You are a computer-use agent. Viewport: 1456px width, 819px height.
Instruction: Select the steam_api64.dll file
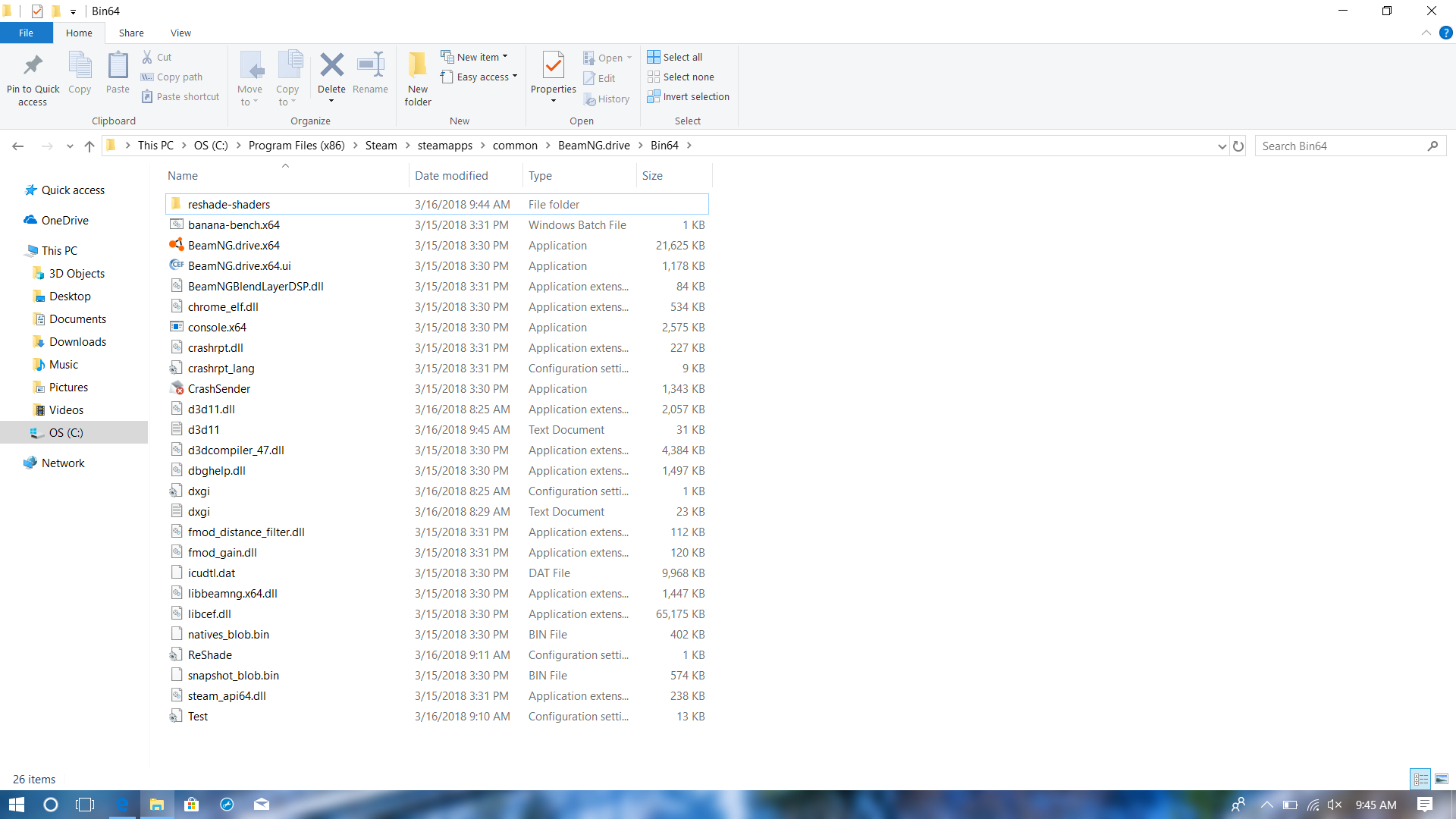tap(437, 695)
